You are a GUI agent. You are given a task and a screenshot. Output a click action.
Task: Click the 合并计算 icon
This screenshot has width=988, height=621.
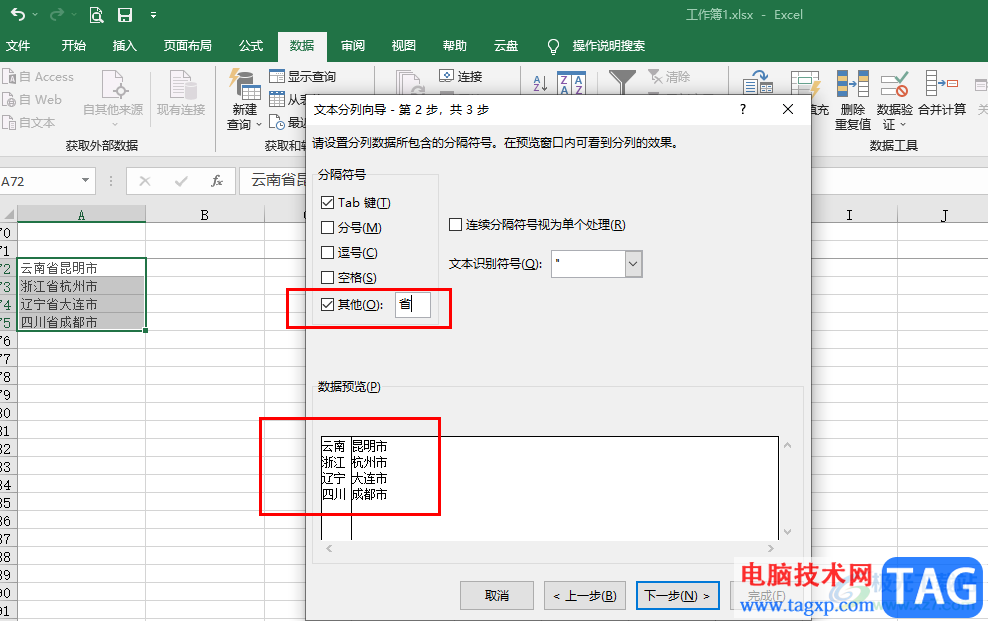942,93
